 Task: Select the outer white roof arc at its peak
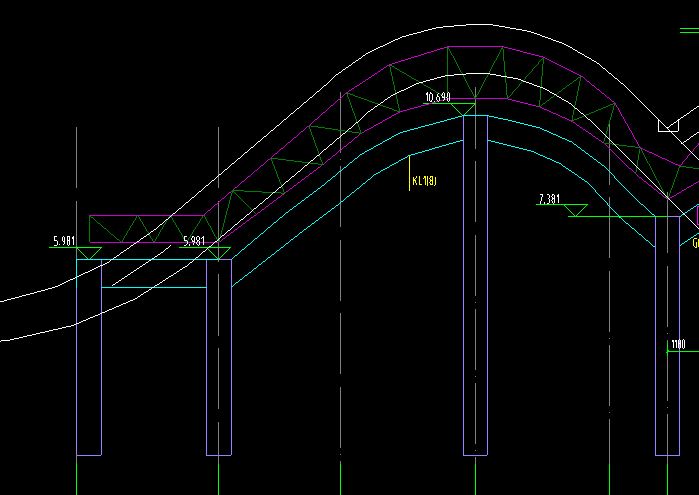(x=480, y=25)
